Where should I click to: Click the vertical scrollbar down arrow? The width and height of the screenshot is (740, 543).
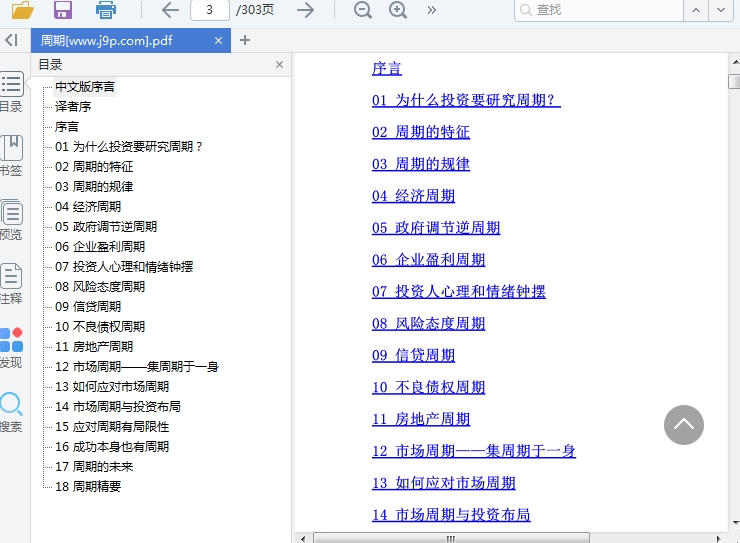[735, 523]
